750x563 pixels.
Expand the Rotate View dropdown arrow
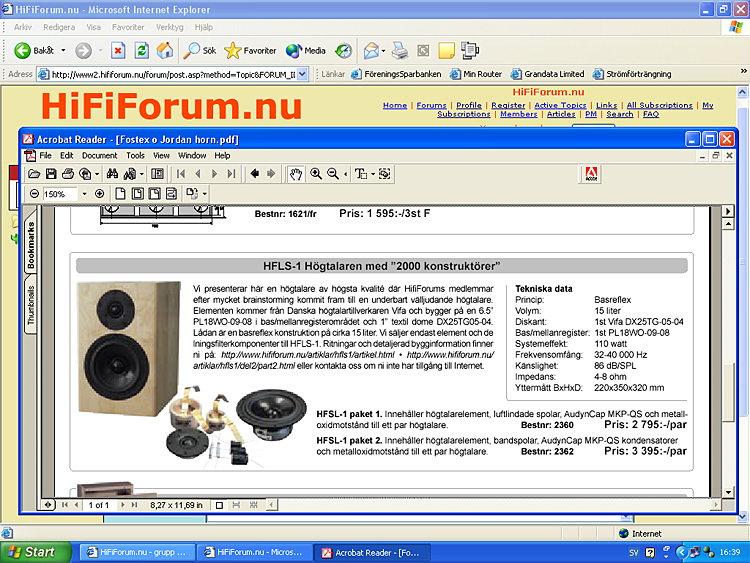click(205, 194)
